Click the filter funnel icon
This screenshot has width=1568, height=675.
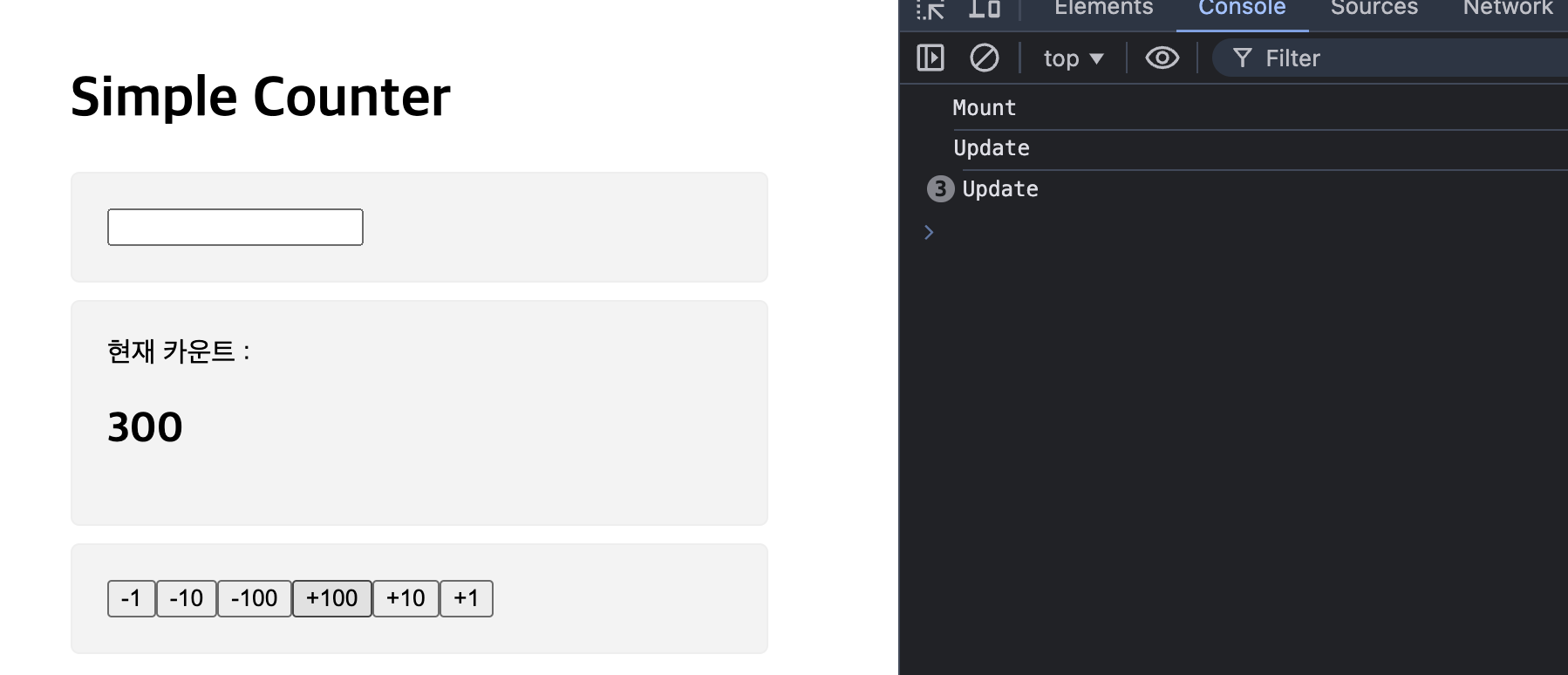tap(1243, 58)
